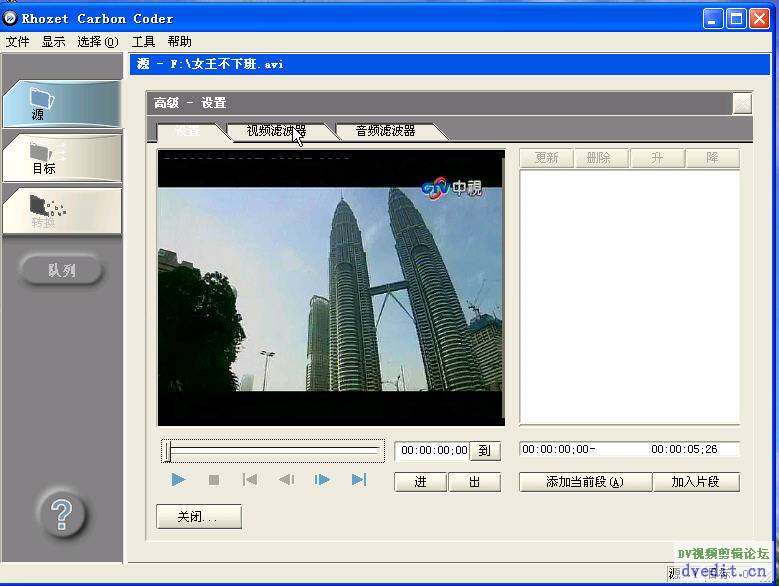Step back one frame
This screenshot has width=779, height=586.
click(x=286, y=480)
